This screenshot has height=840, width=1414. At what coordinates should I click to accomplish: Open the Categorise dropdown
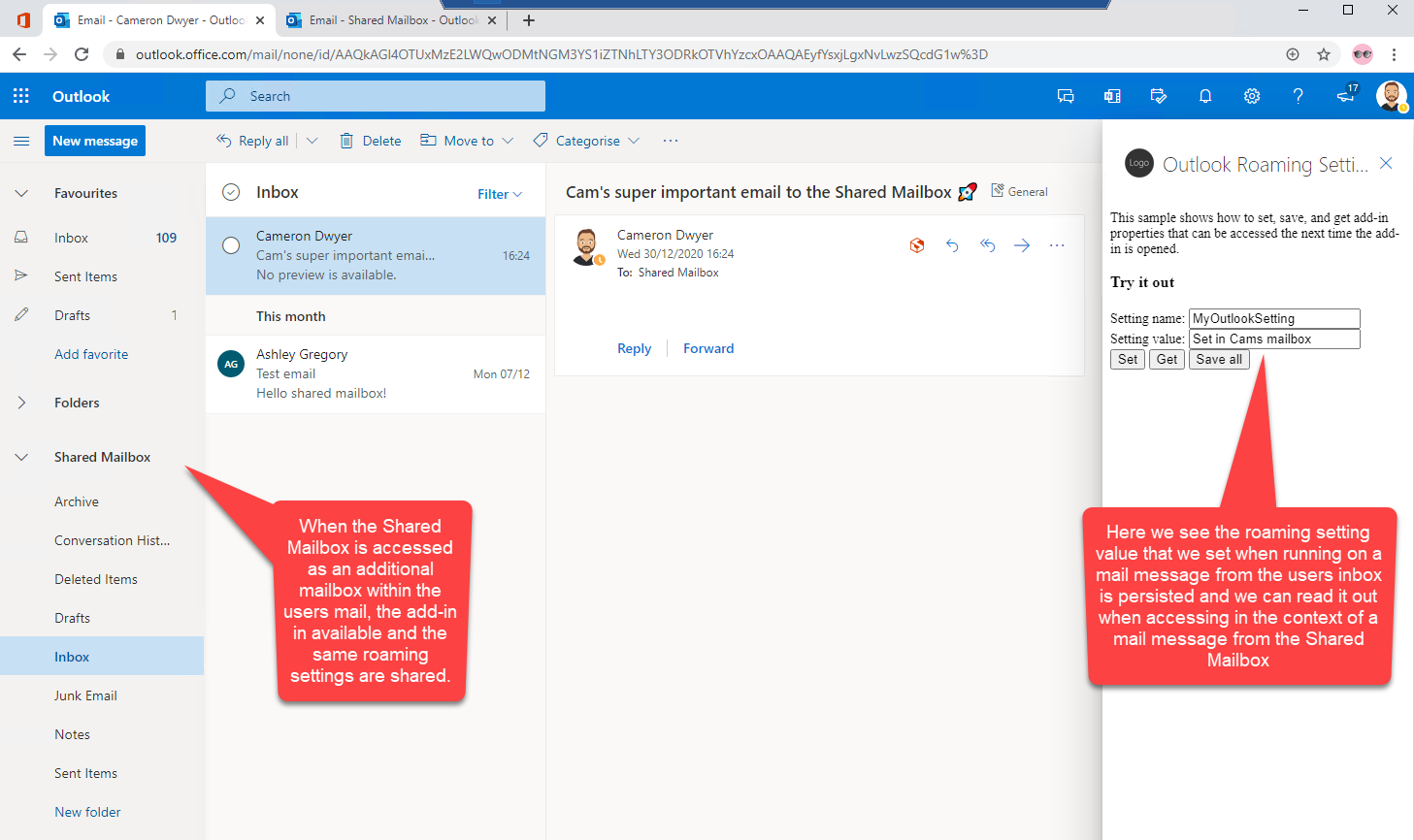(587, 141)
